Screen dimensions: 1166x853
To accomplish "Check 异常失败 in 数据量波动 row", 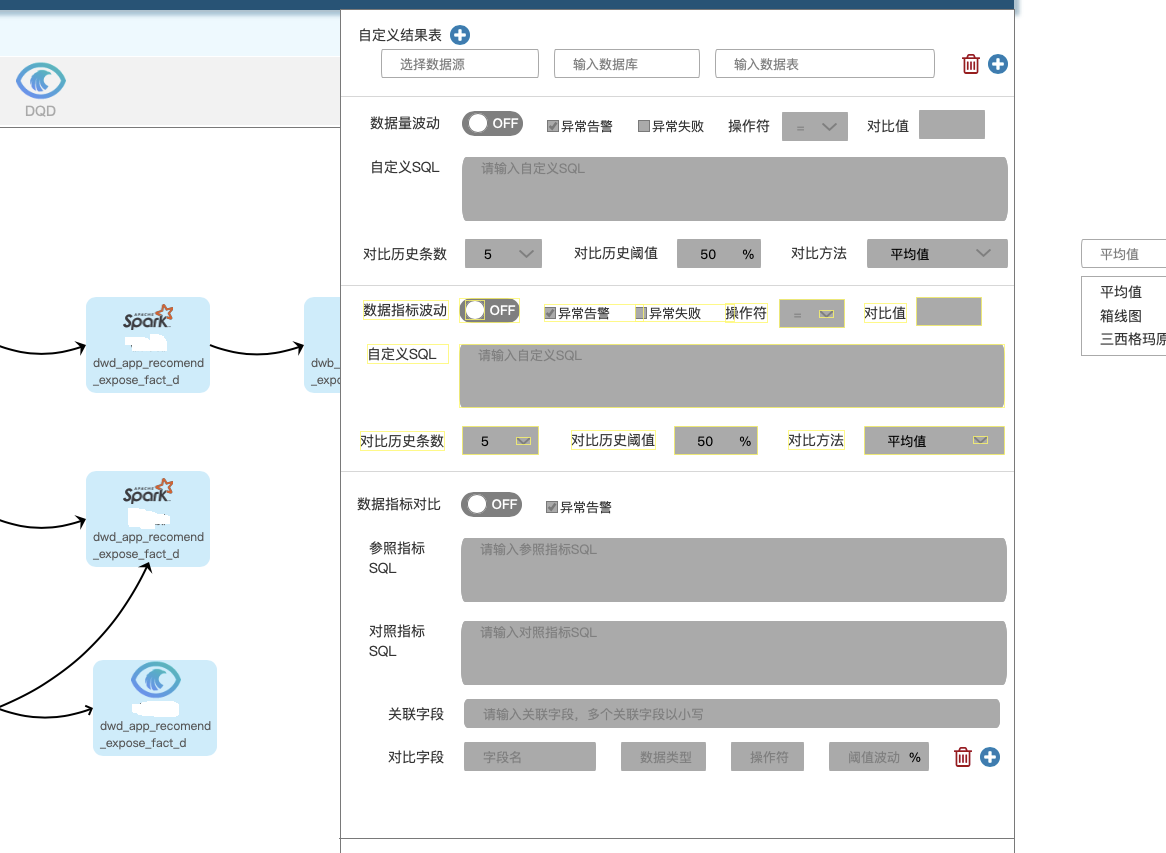I will [x=644, y=126].
